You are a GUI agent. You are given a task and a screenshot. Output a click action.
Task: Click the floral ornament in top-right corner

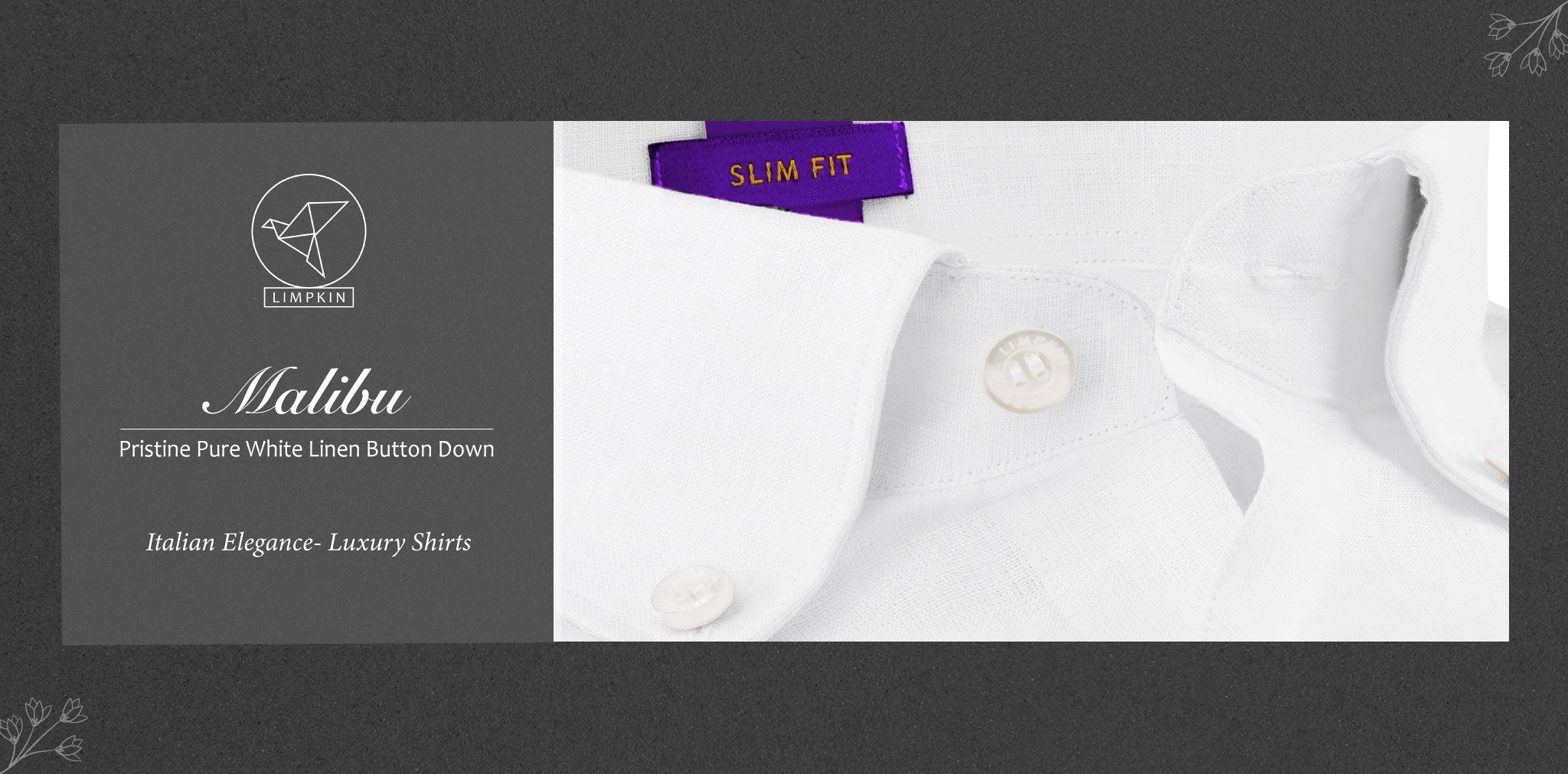[1527, 38]
